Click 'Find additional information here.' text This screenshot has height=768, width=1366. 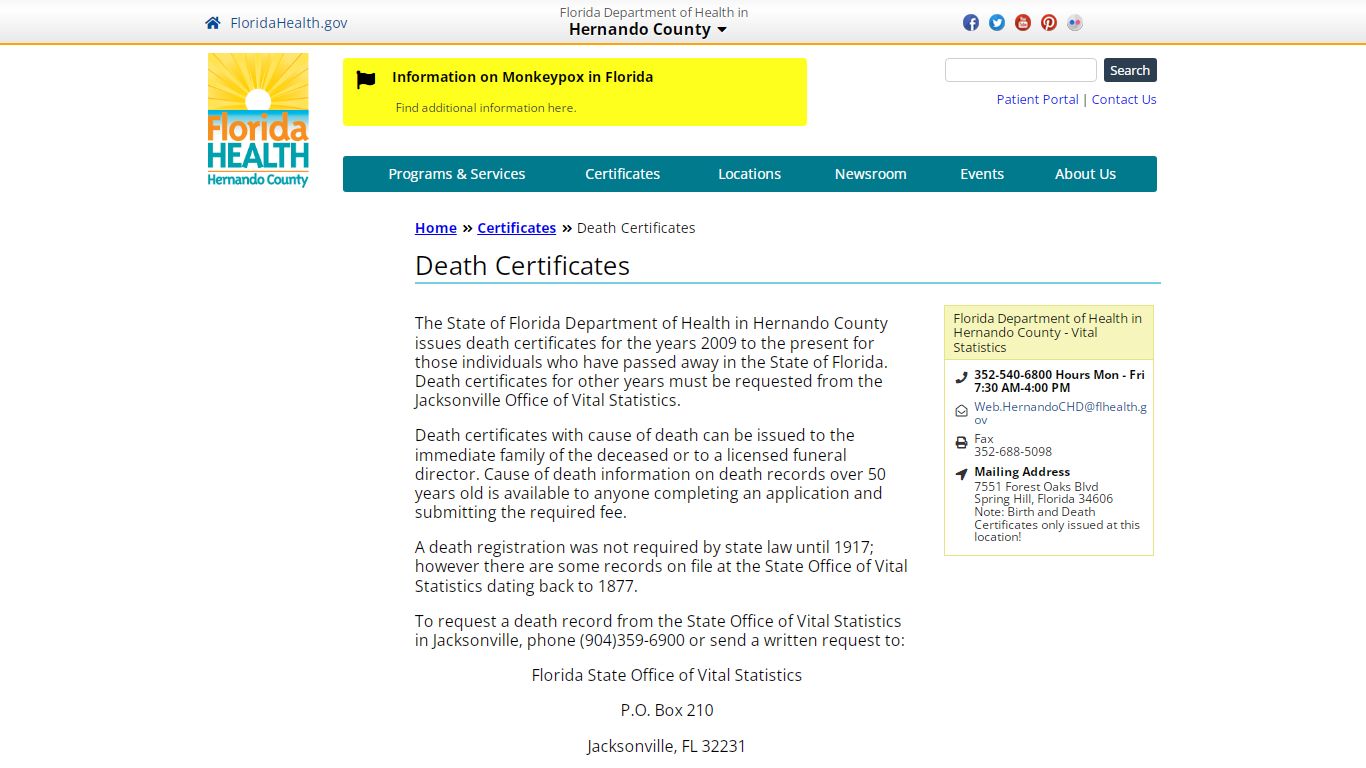coord(485,108)
